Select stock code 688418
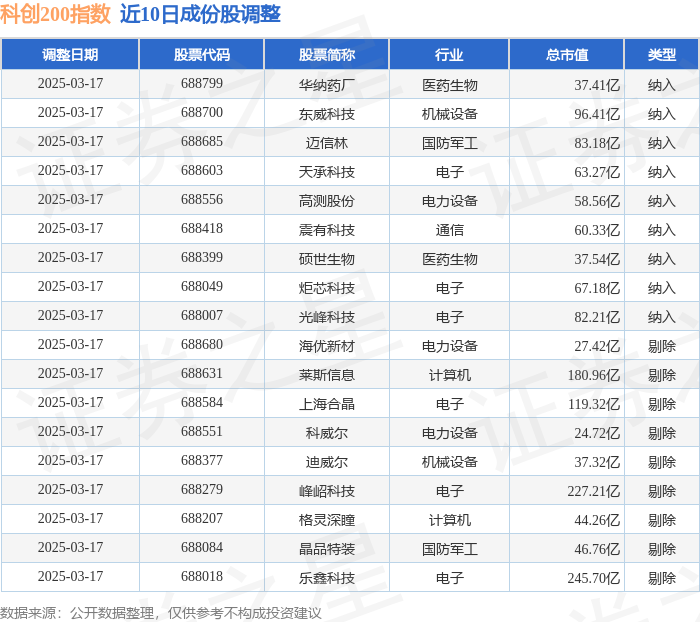The image size is (700, 622). [x=202, y=229]
